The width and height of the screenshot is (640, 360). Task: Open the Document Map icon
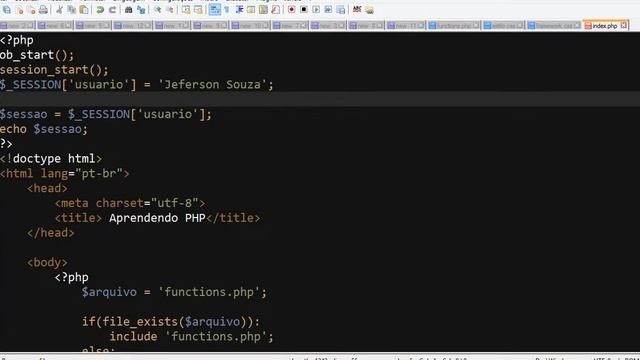click(x=263, y=10)
